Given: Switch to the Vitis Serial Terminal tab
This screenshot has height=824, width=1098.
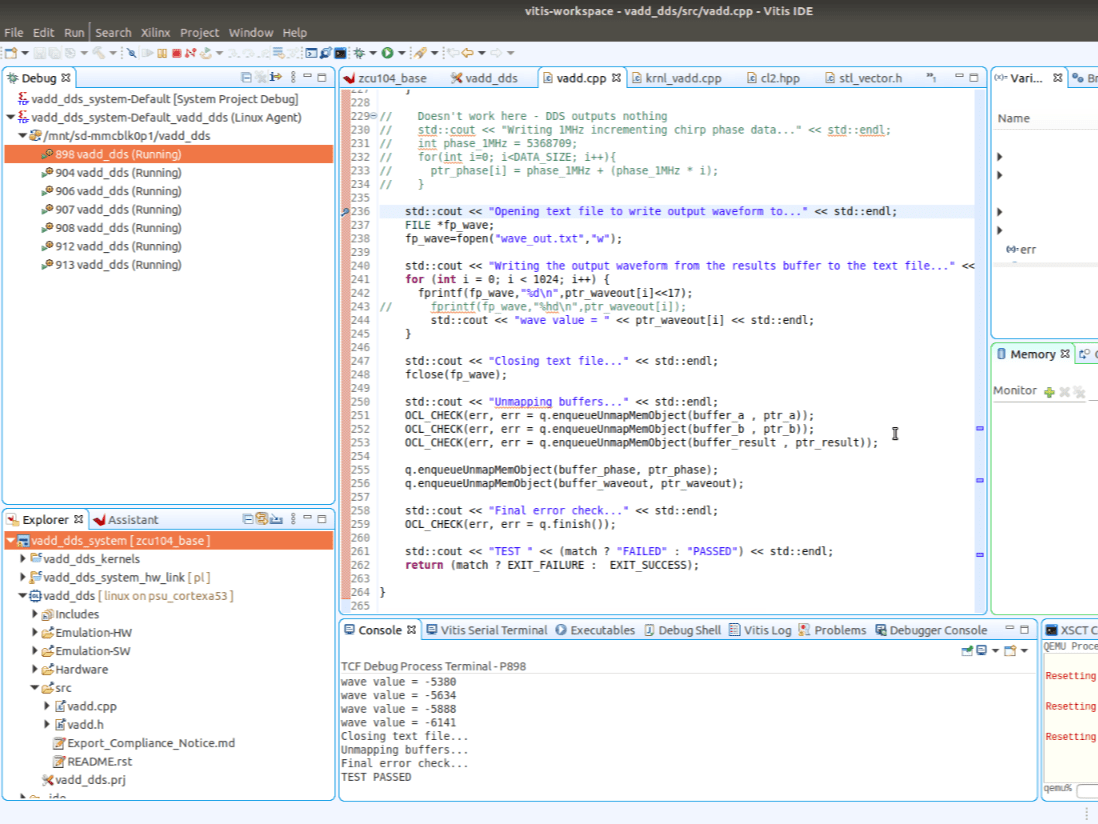Looking at the screenshot, I should point(490,630).
